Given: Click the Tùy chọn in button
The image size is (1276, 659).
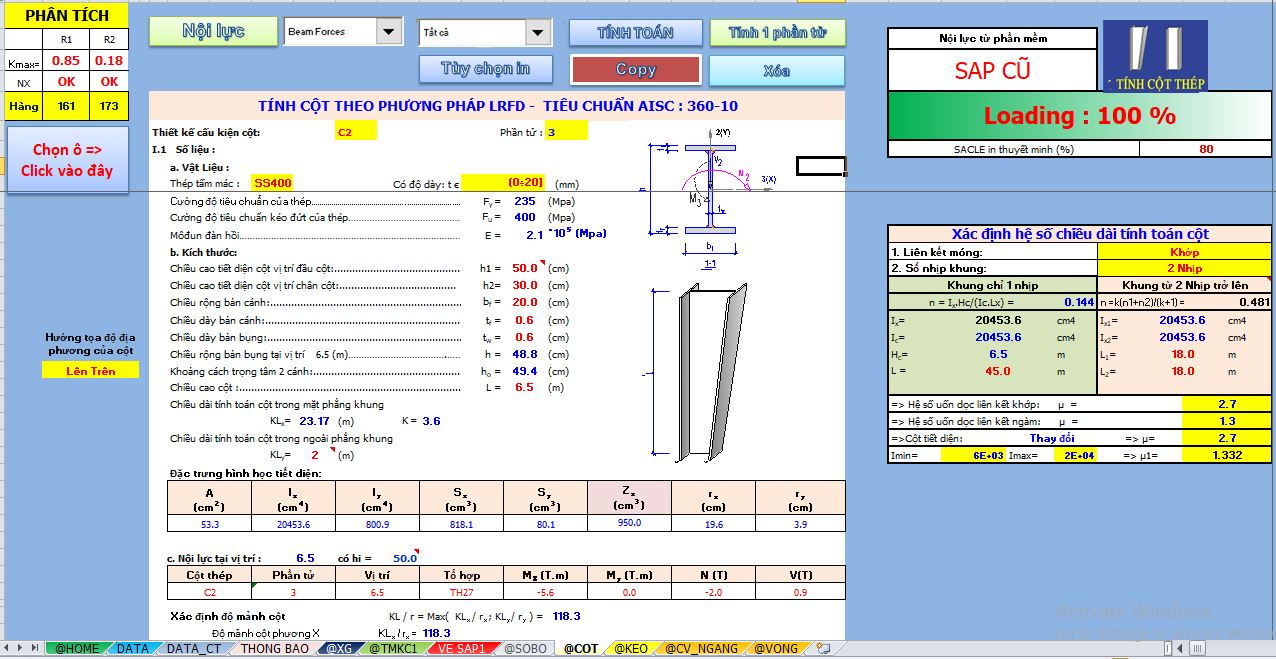Looking at the screenshot, I should pyautogui.click(x=486, y=69).
